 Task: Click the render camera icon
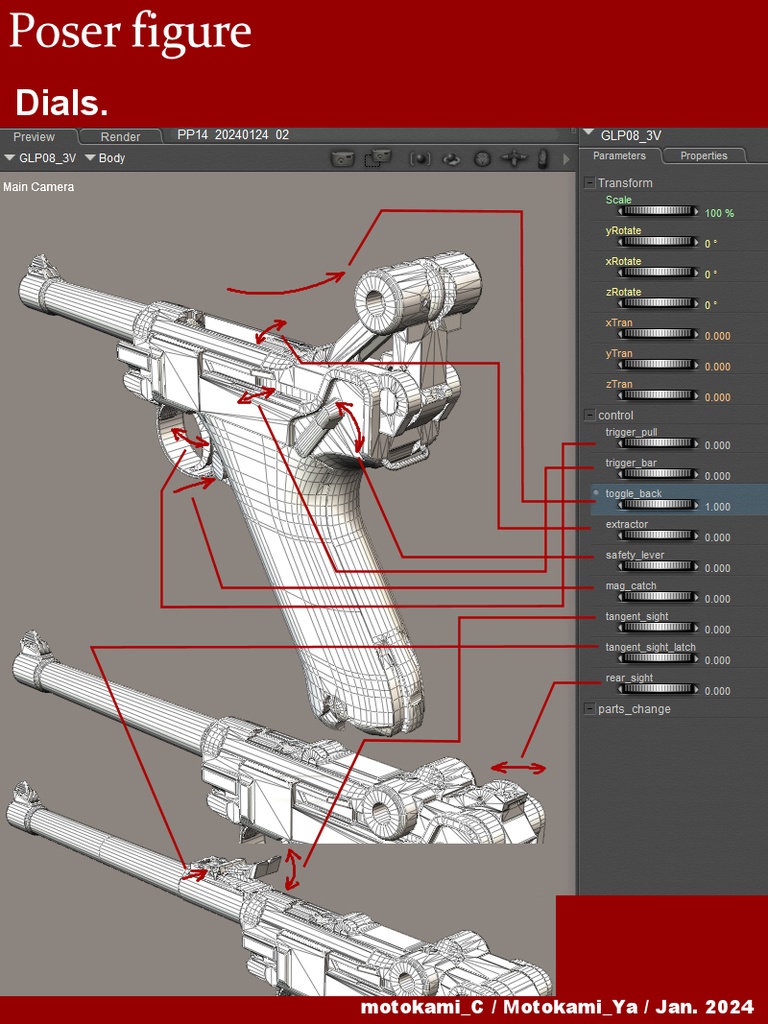coord(342,158)
